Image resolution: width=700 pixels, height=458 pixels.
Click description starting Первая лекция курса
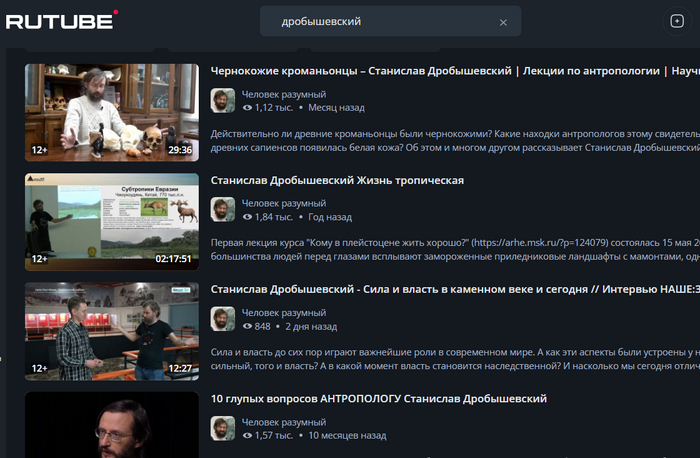point(455,250)
